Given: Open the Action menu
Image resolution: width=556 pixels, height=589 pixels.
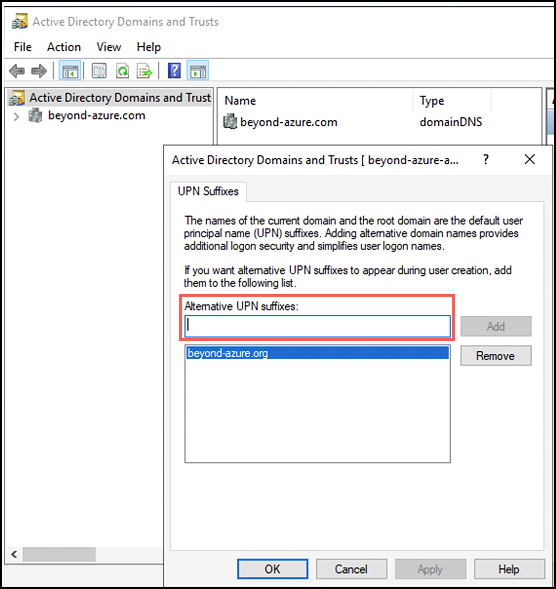Looking at the screenshot, I should pos(64,47).
